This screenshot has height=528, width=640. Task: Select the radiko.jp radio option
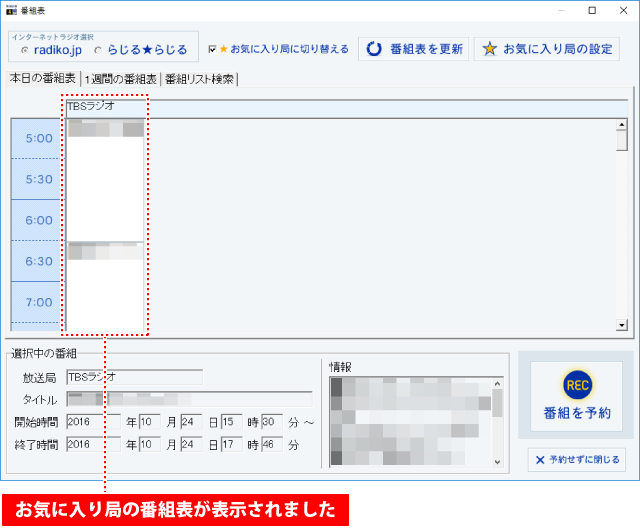[x=25, y=50]
